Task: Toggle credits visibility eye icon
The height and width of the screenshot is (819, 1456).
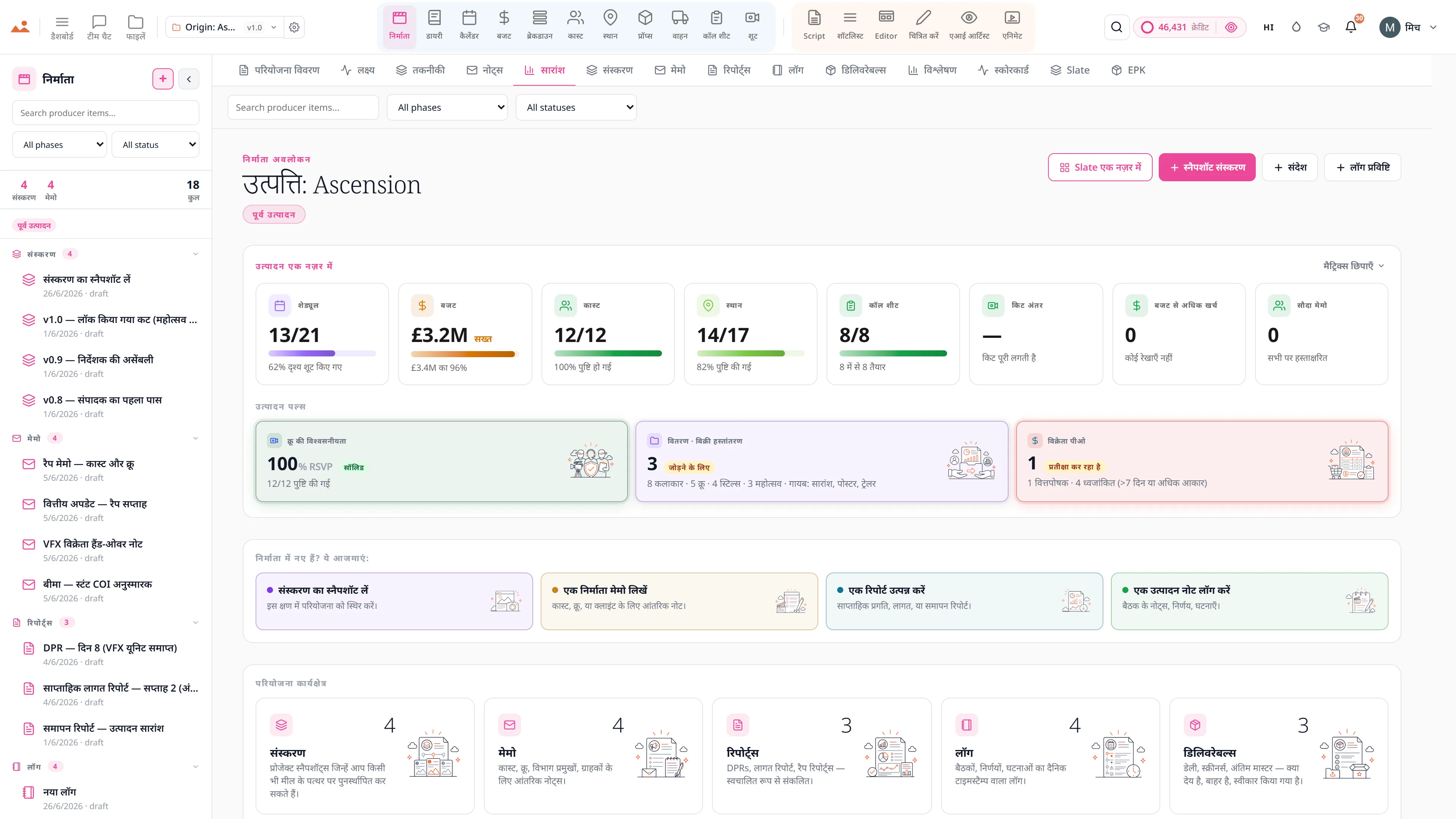Action: coord(1231,27)
